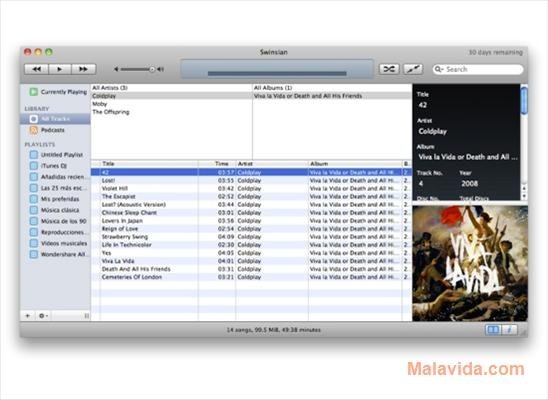Select the track The Escapist
Image resolution: width=548 pixels, height=400 pixels.
251,196
